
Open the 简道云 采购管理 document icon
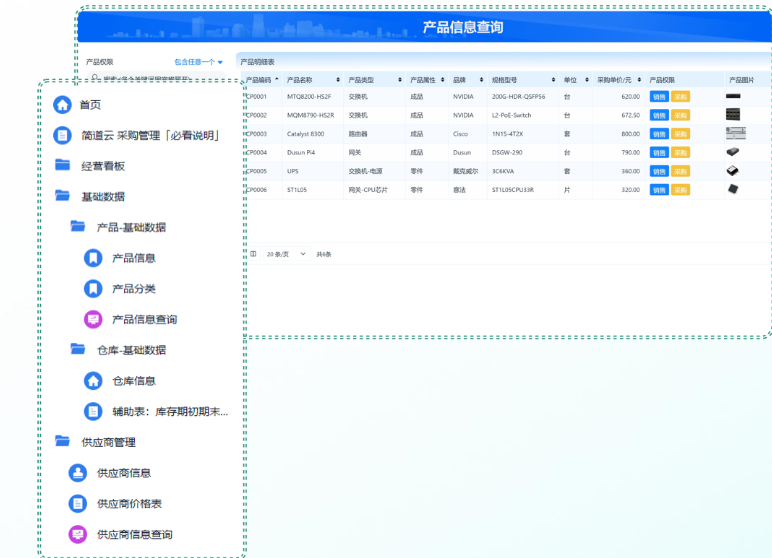click(63, 135)
